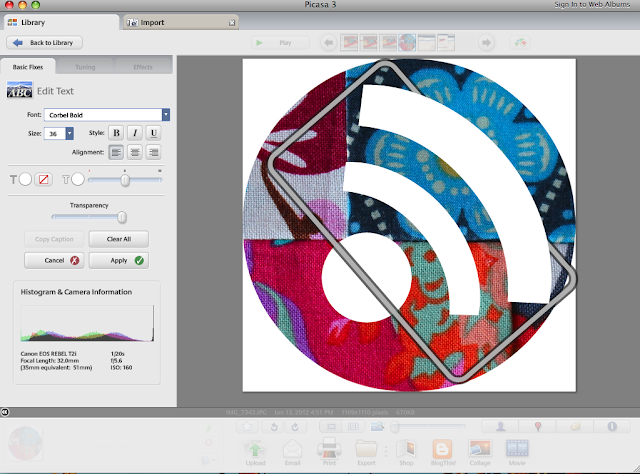Expand the Size dropdown arrow
This screenshot has width=640, height=474.
[70, 134]
